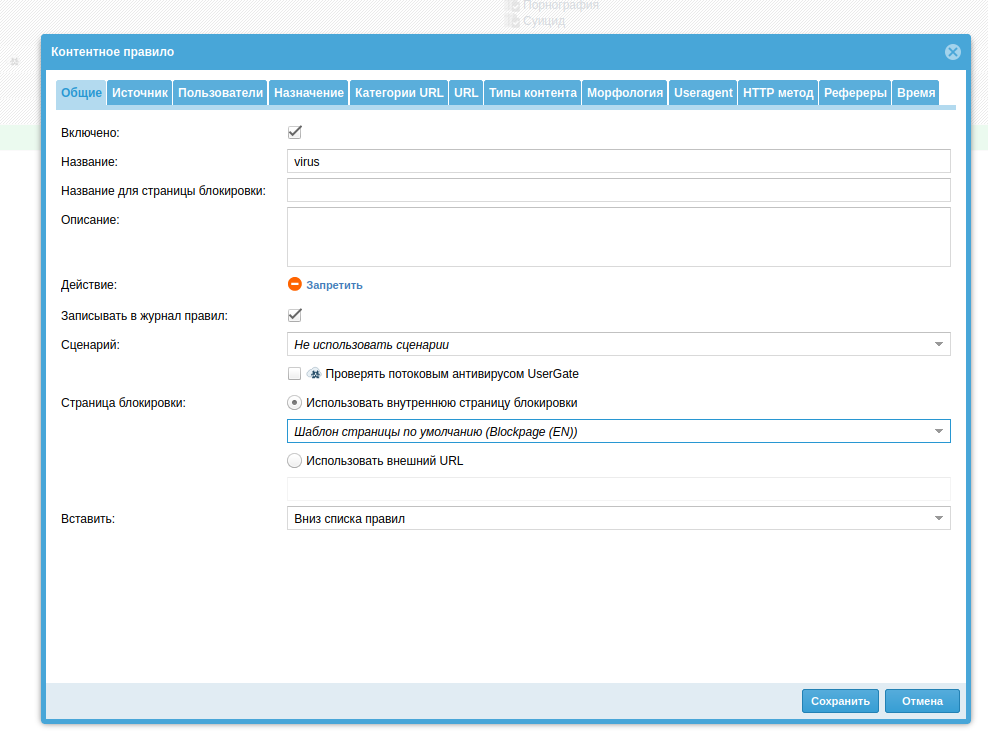Open the Сценарий dropdown
Viewport: 988px width, 749px height.
point(618,345)
